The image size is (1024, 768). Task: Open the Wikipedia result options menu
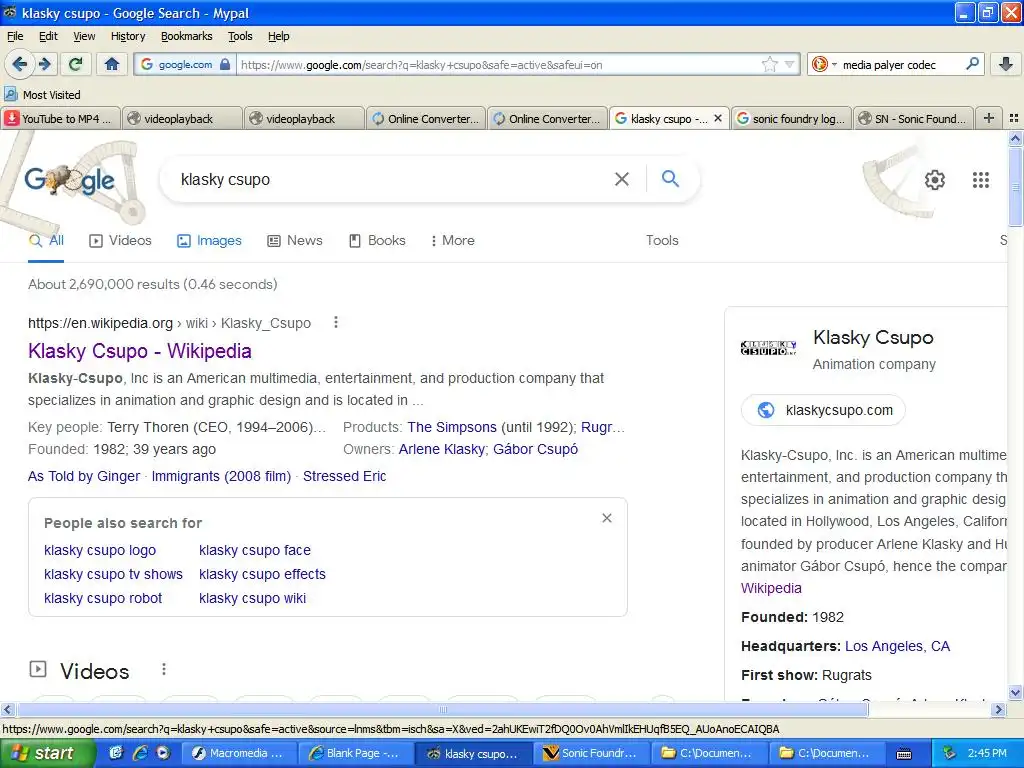click(x=336, y=322)
